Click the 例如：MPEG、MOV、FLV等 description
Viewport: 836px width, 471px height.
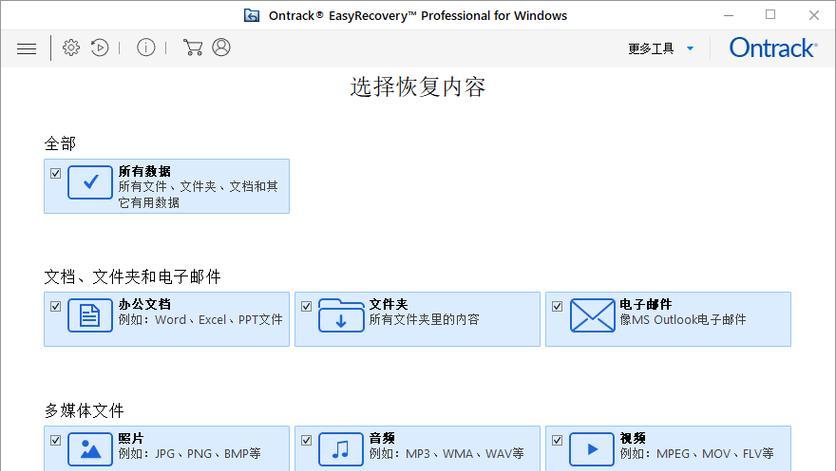pyautogui.click(x=697, y=453)
